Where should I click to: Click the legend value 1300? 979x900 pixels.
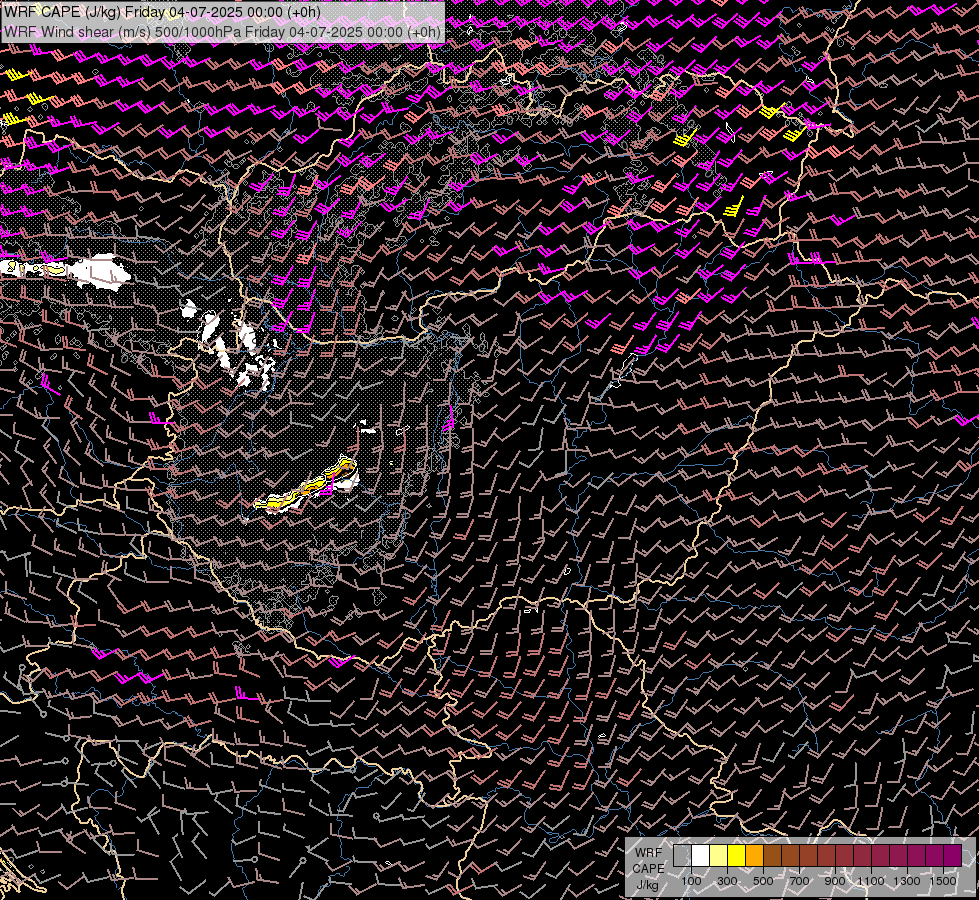tap(907, 881)
